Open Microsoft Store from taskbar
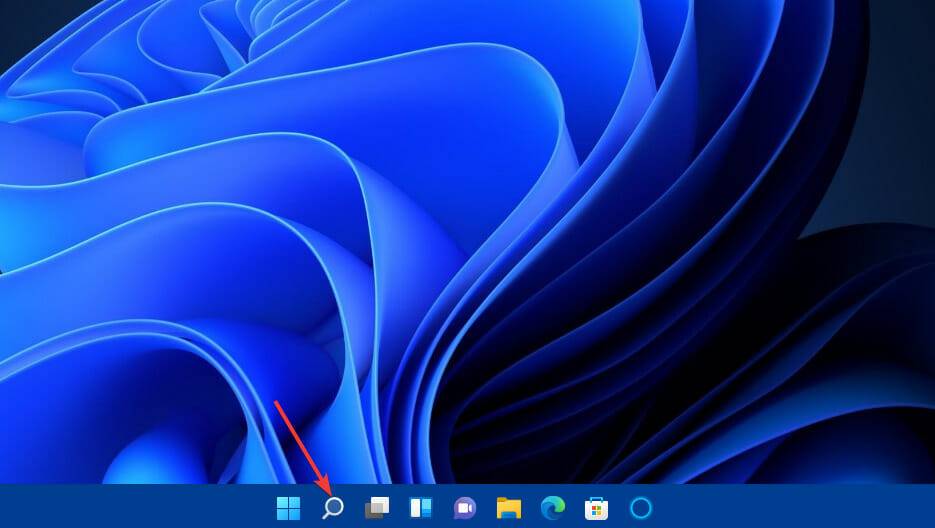The width and height of the screenshot is (935, 528). [596, 508]
